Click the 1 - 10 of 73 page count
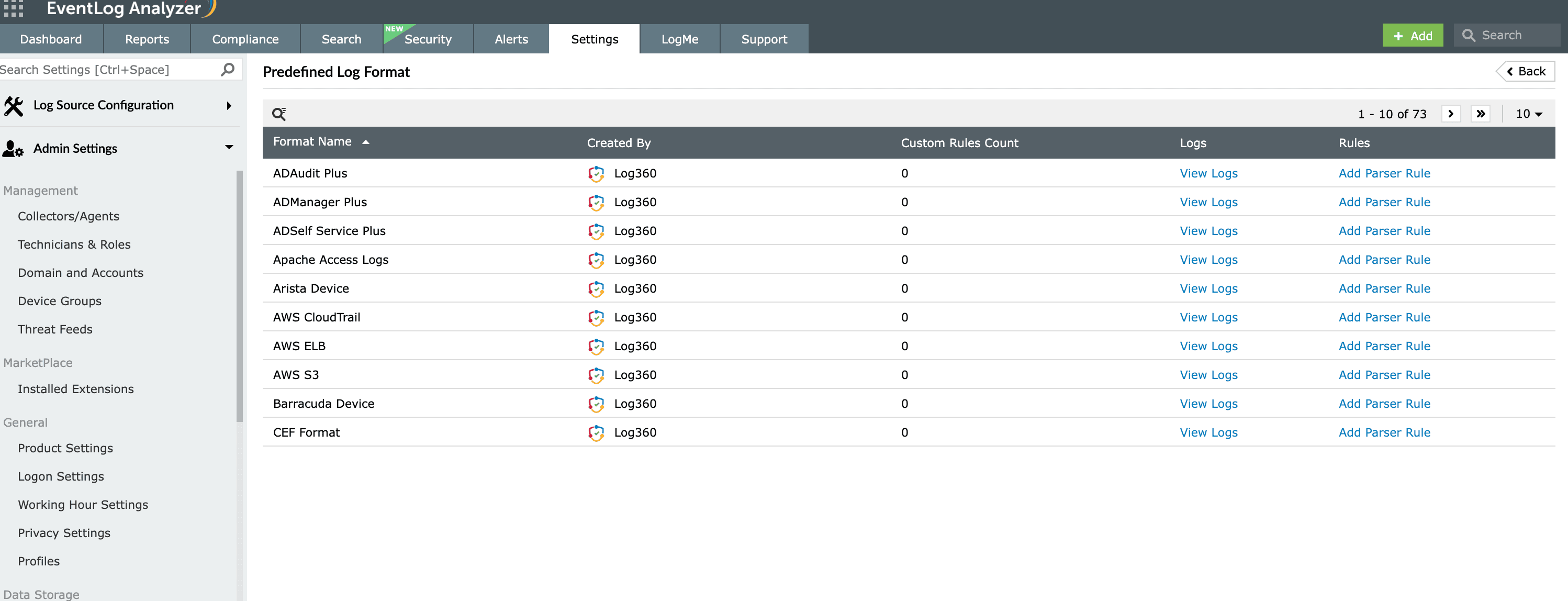This screenshot has height=601, width=1568. pos(1392,114)
